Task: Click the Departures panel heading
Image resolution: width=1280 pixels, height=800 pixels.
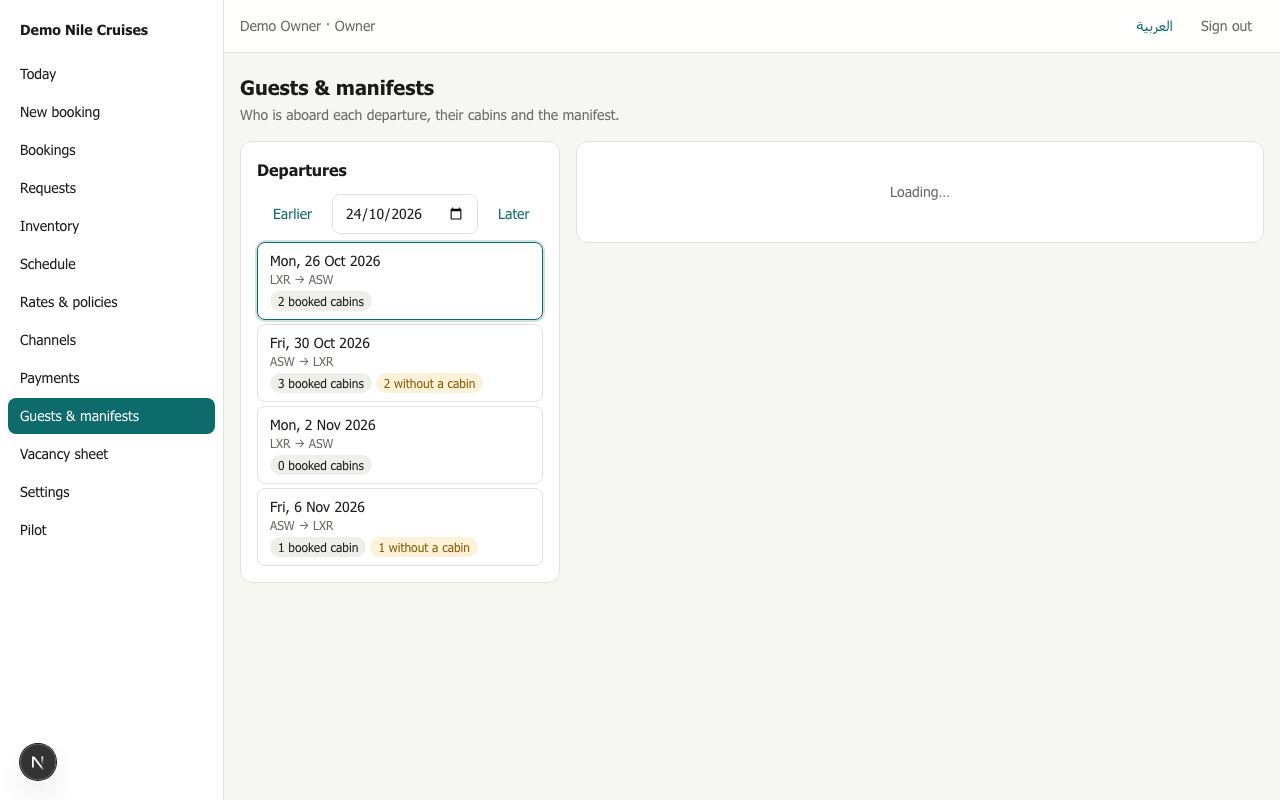Action: click(302, 170)
